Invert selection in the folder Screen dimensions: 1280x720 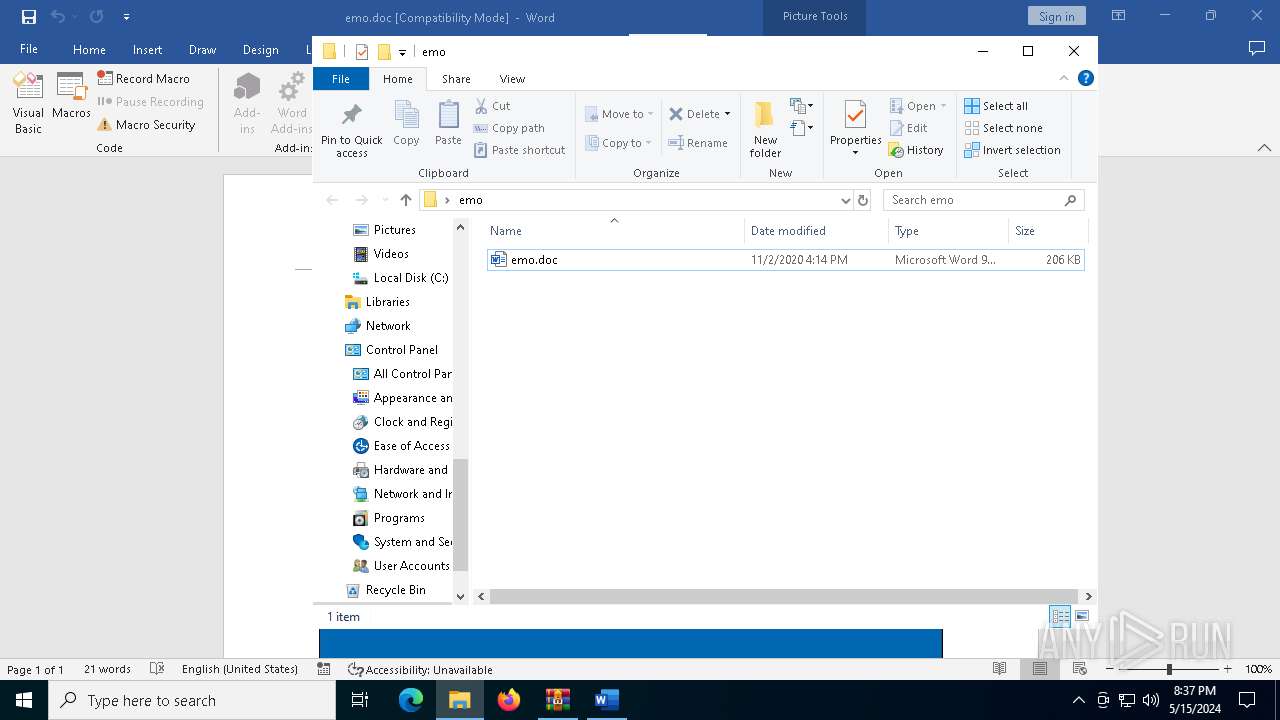1012,150
